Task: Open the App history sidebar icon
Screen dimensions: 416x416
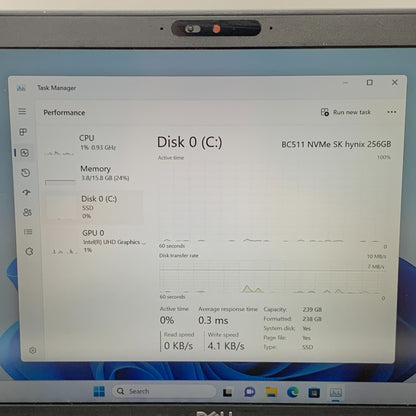Action: click(x=26, y=173)
